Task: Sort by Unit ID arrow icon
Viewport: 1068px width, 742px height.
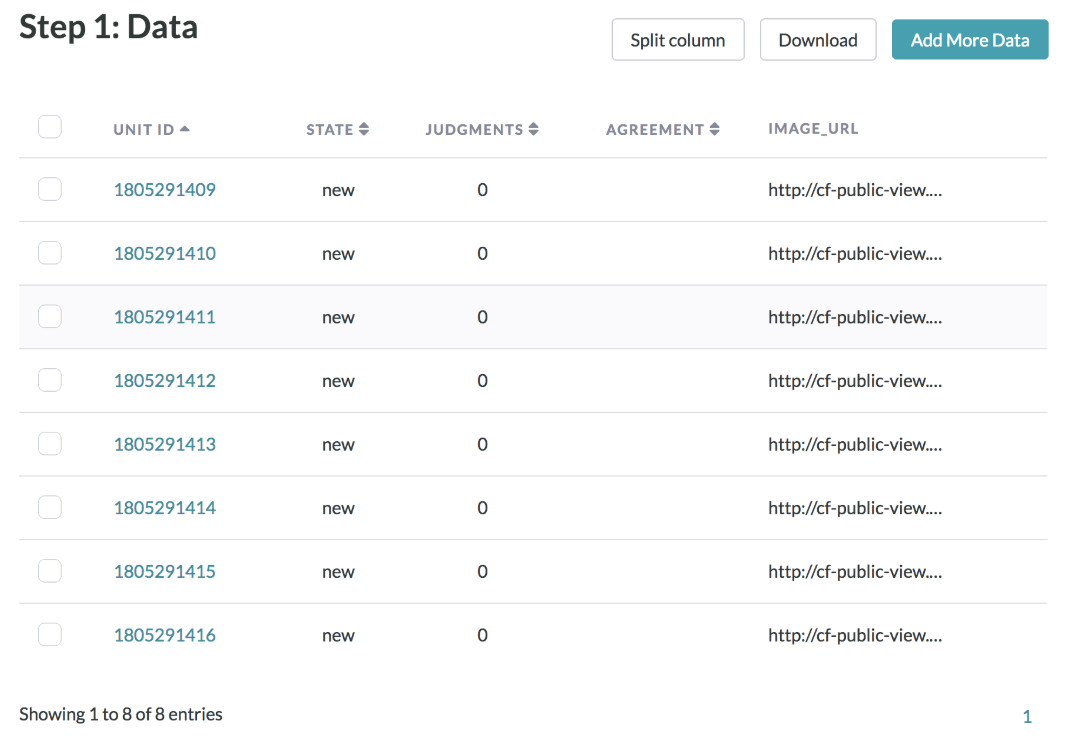Action: click(185, 129)
